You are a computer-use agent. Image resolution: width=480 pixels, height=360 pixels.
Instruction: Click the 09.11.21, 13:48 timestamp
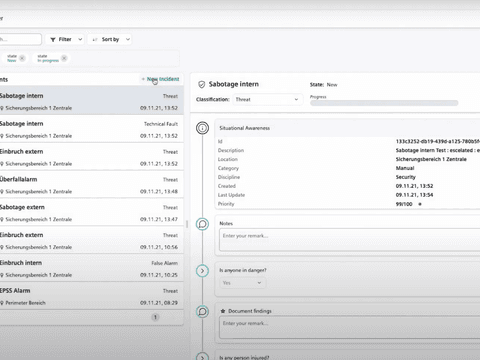tap(159, 192)
